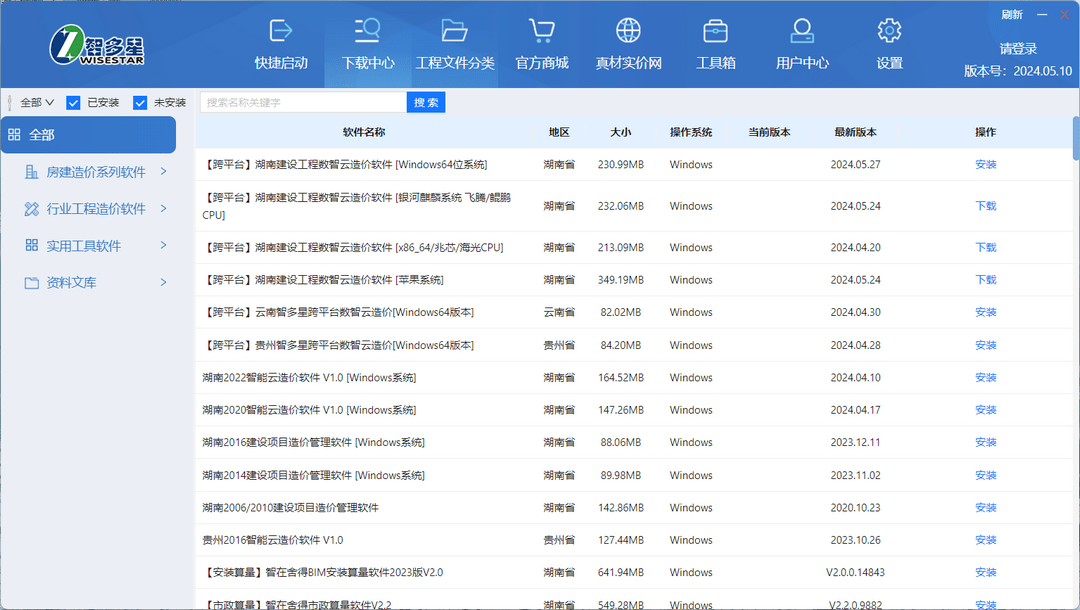Click the 搜索 search button
Image resolution: width=1080 pixels, height=610 pixels.
[425, 101]
